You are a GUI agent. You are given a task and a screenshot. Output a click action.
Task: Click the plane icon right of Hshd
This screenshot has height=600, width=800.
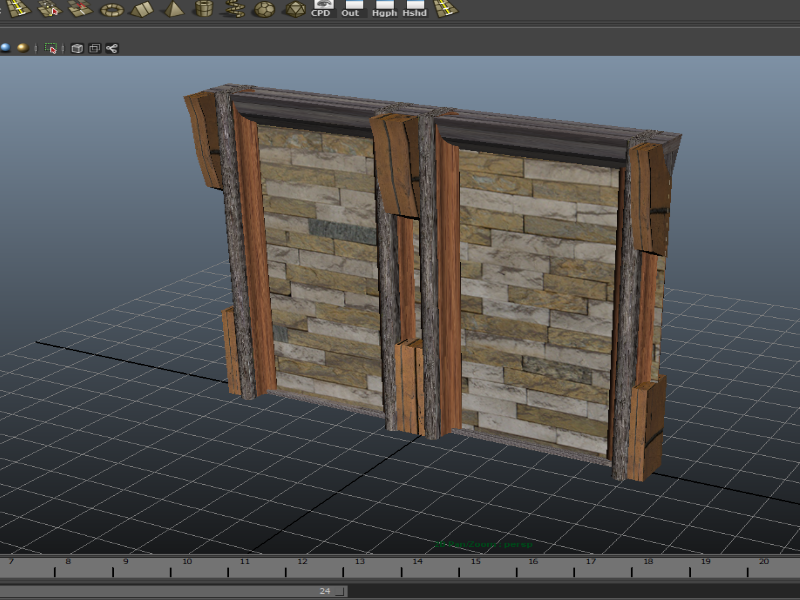click(446, 9)
